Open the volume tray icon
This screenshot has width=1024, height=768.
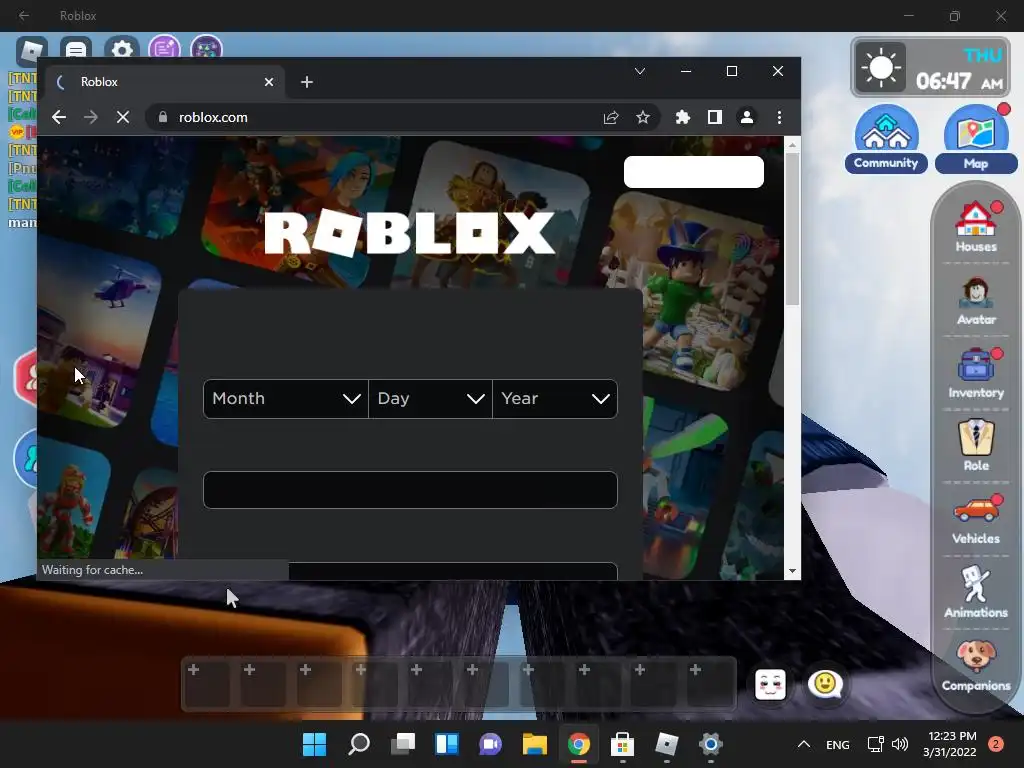[900, 744]
